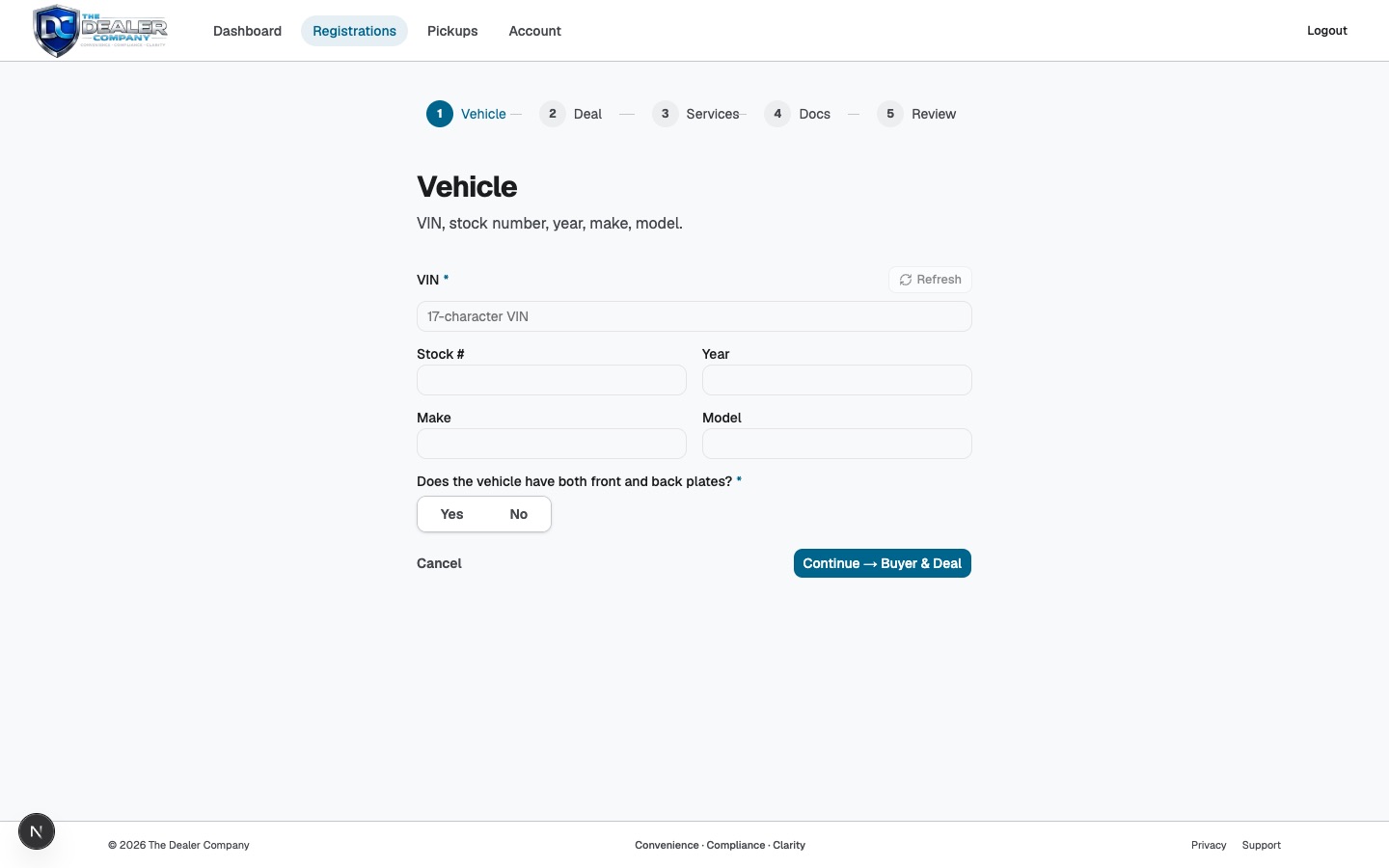The height and width of the screenshot is (868, 1389).
Task: Click the Refresh VIN button
Action: pos(930,280)
